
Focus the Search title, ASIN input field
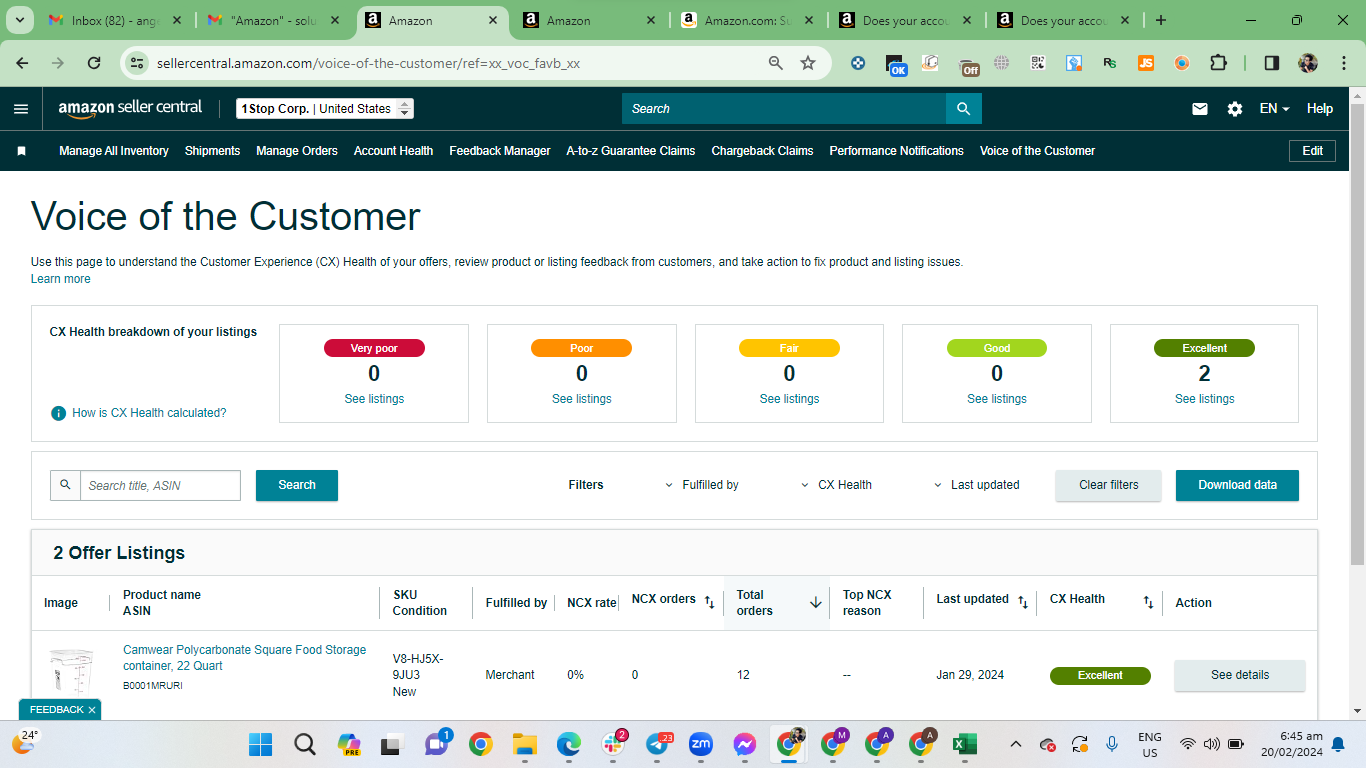click(160, 485)
